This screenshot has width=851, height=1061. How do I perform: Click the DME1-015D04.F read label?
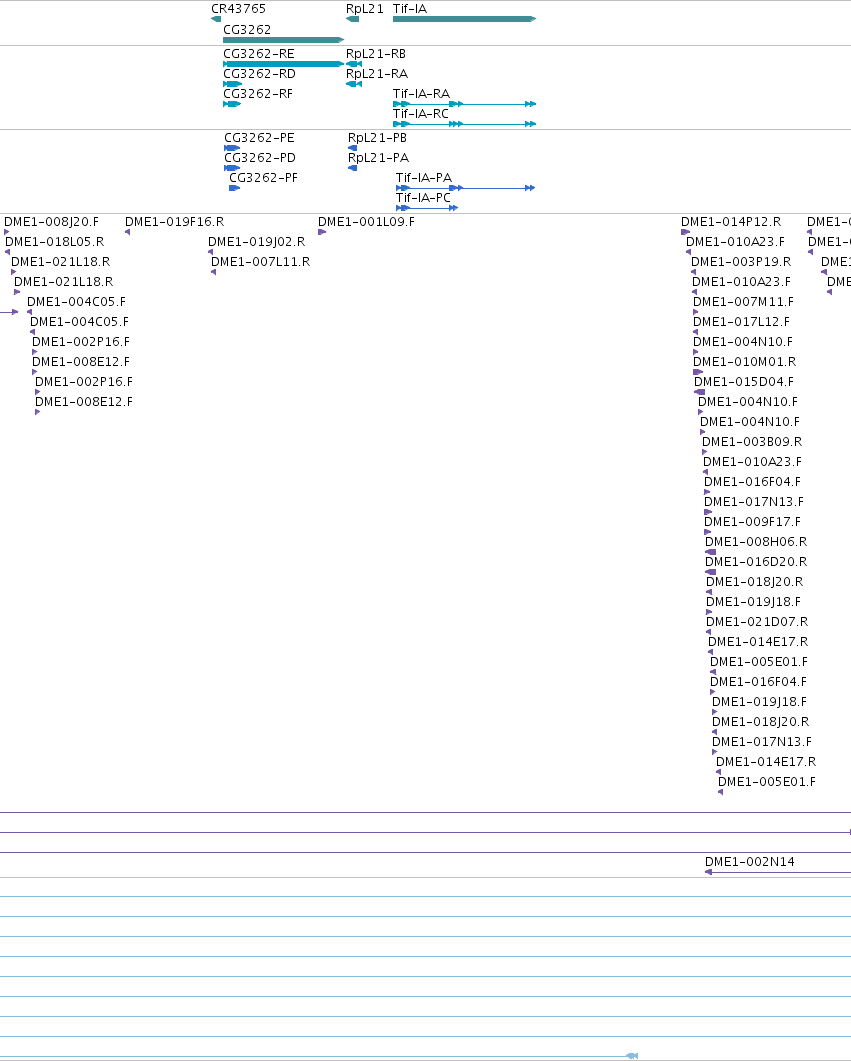tap(743, 382)
